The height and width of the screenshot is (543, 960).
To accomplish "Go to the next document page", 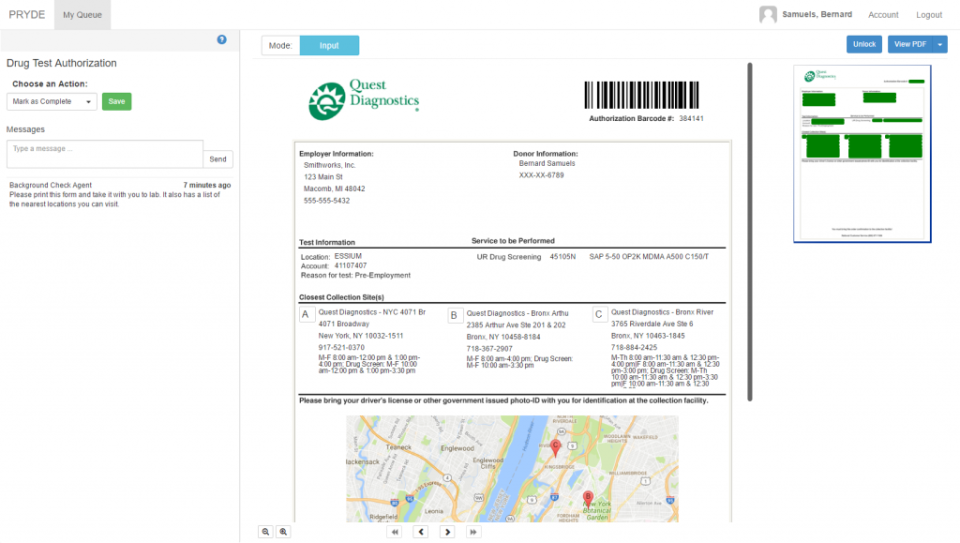I will pyautogui.click(x=447, y=532).
